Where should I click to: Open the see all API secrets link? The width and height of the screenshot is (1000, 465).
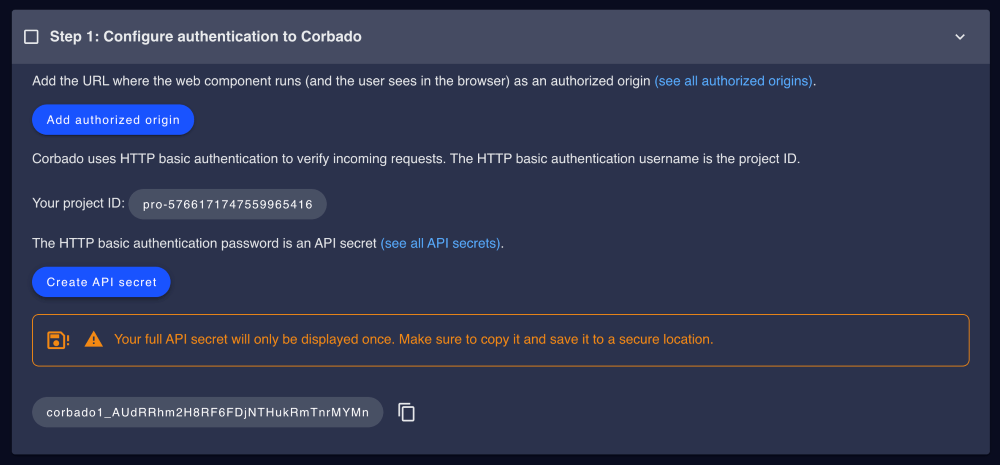click(441, 244)
